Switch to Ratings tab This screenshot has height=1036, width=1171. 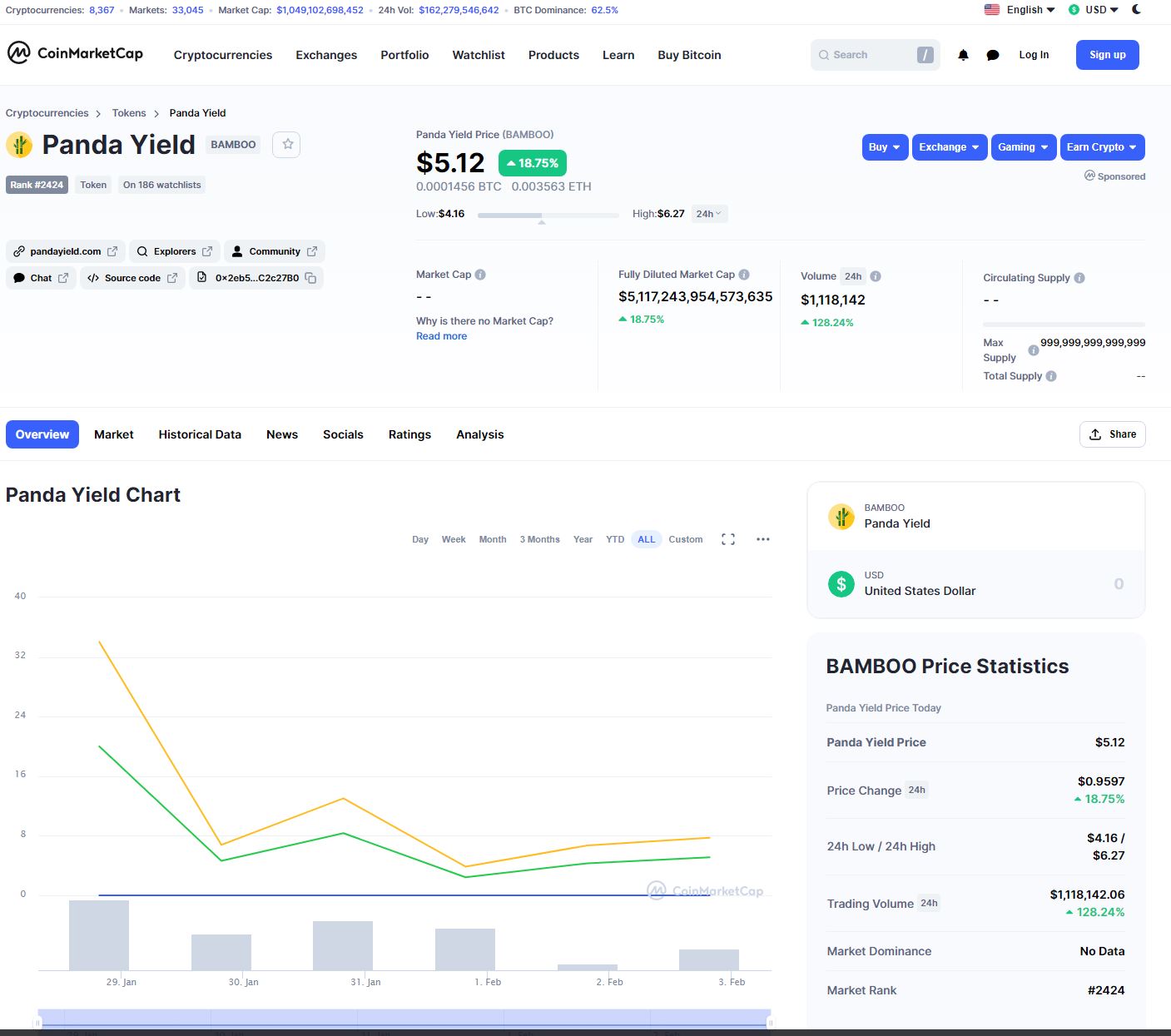click(x=409, y=434)
